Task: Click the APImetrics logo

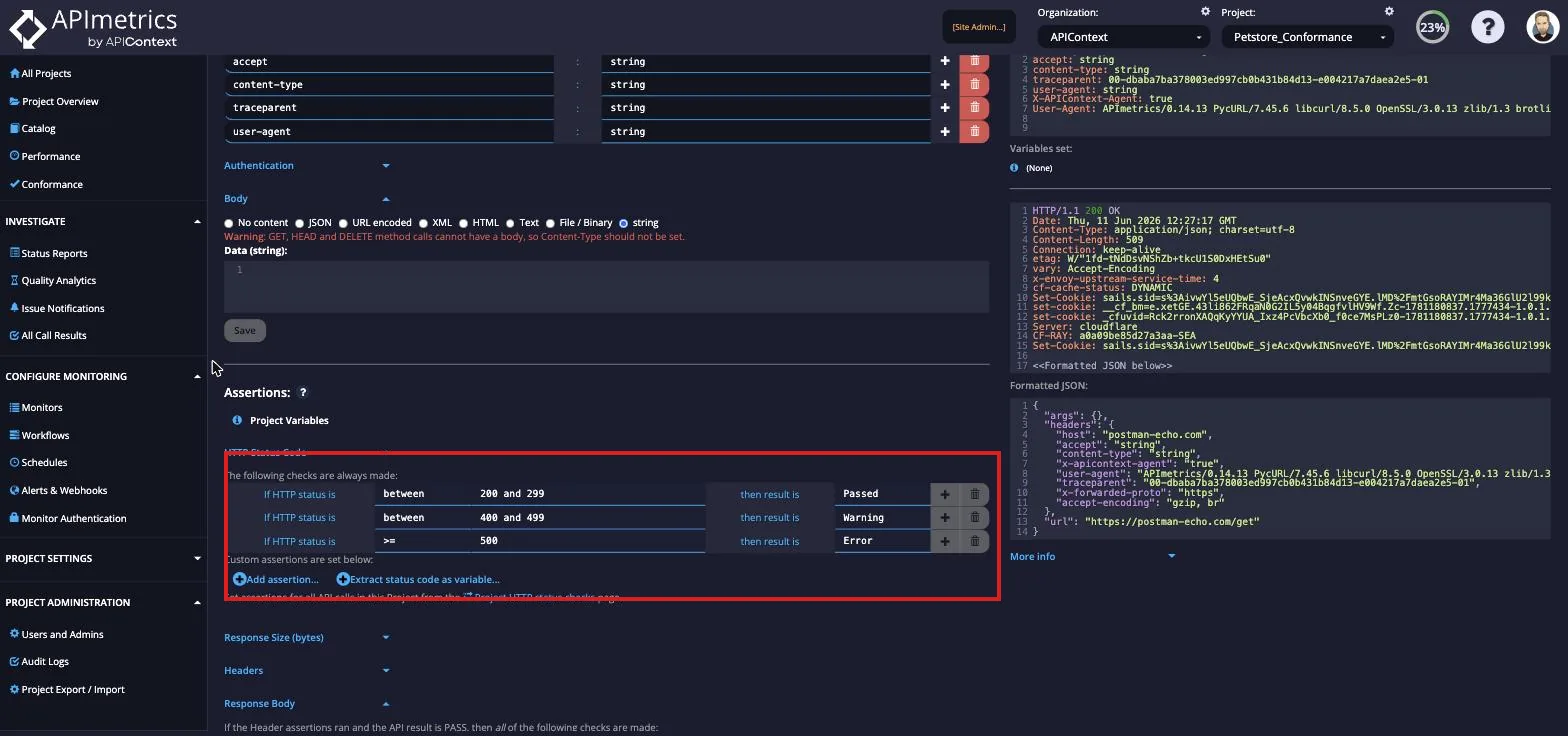Action: 93,28
